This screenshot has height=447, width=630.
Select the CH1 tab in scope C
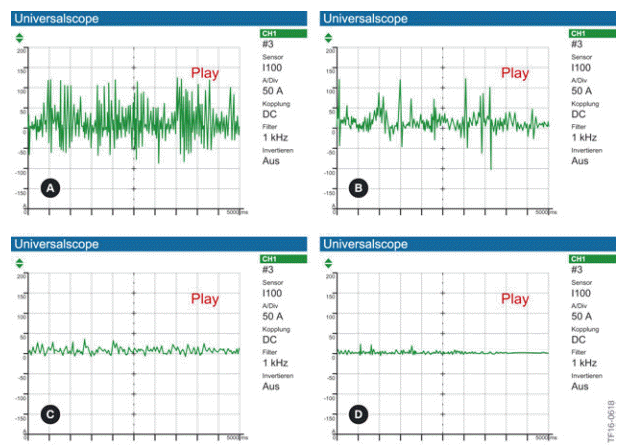(x=284, y=259)
